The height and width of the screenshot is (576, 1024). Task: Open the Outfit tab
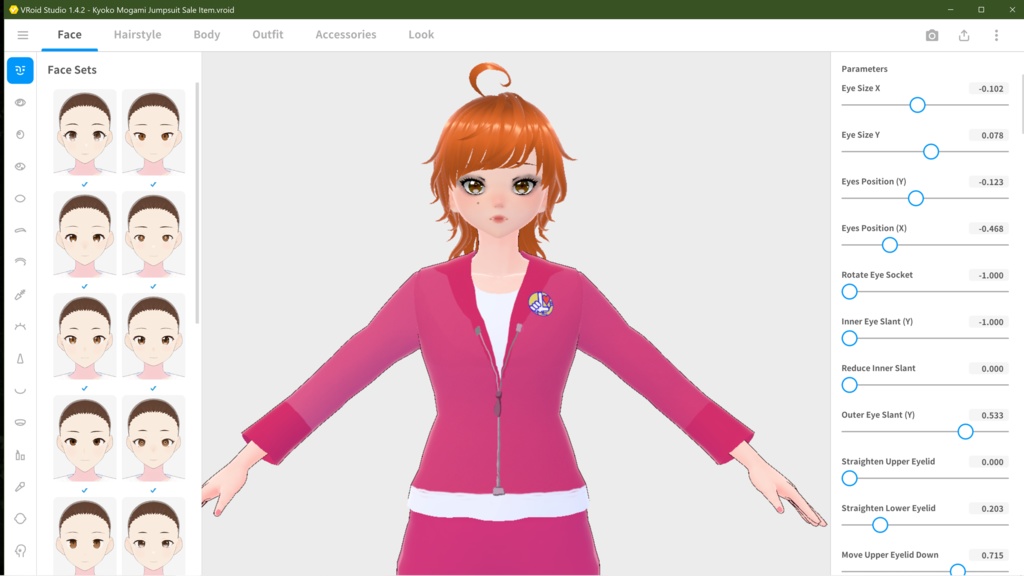coord(267,34)
